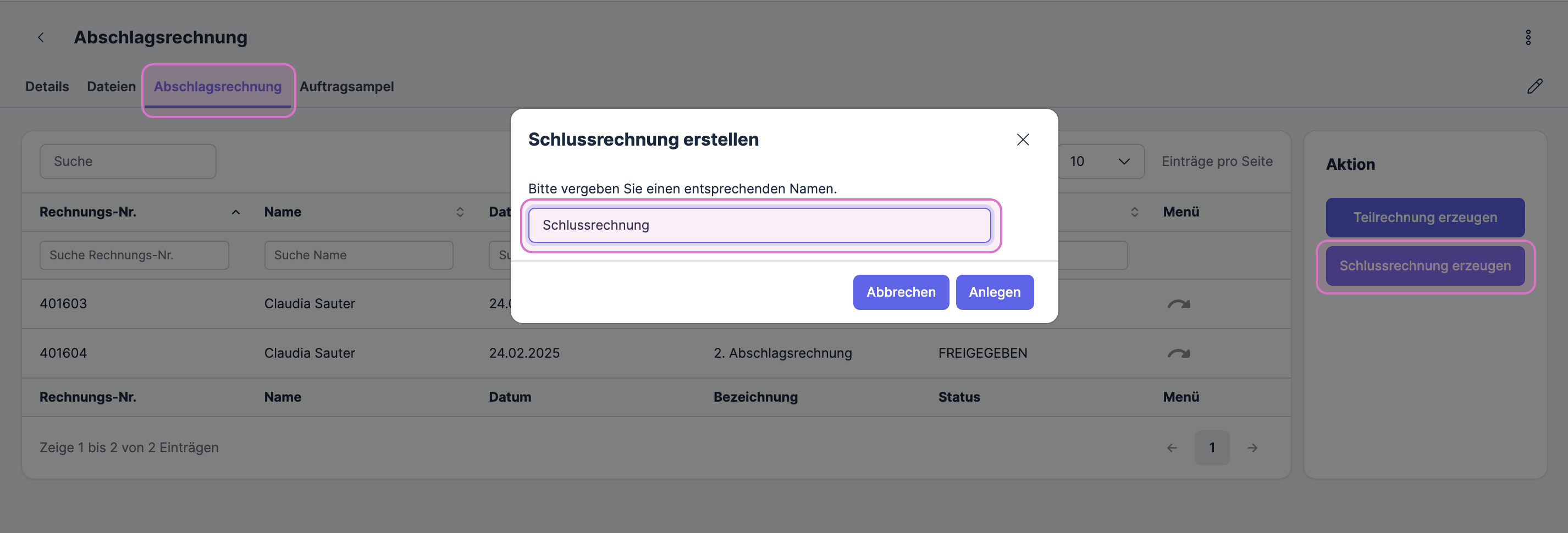Select page number 1
Screen dimensions: 1568x533
[x=1211, y=448]
